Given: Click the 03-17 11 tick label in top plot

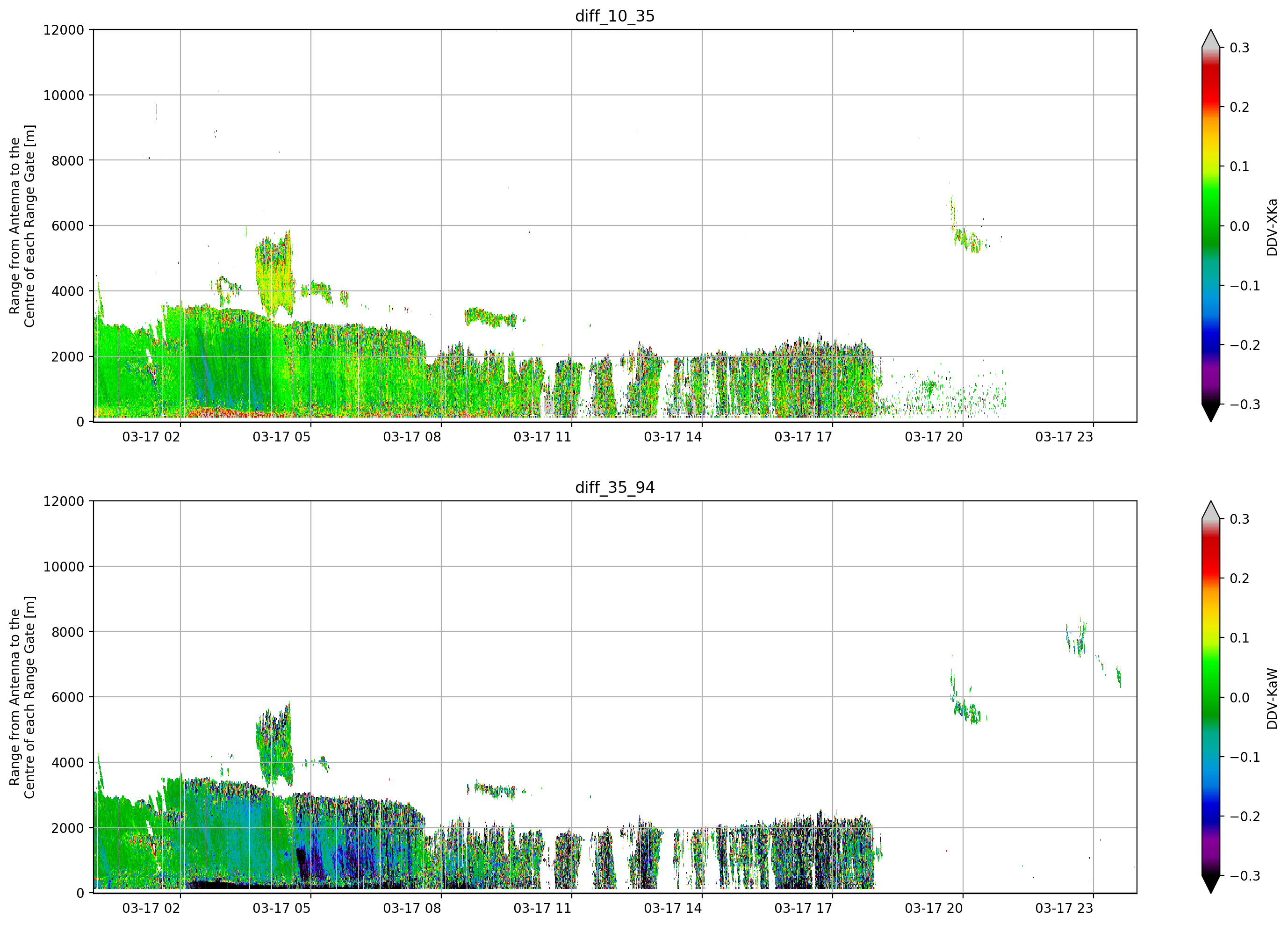Looking at the screenshot, I should tap(542, 437).
